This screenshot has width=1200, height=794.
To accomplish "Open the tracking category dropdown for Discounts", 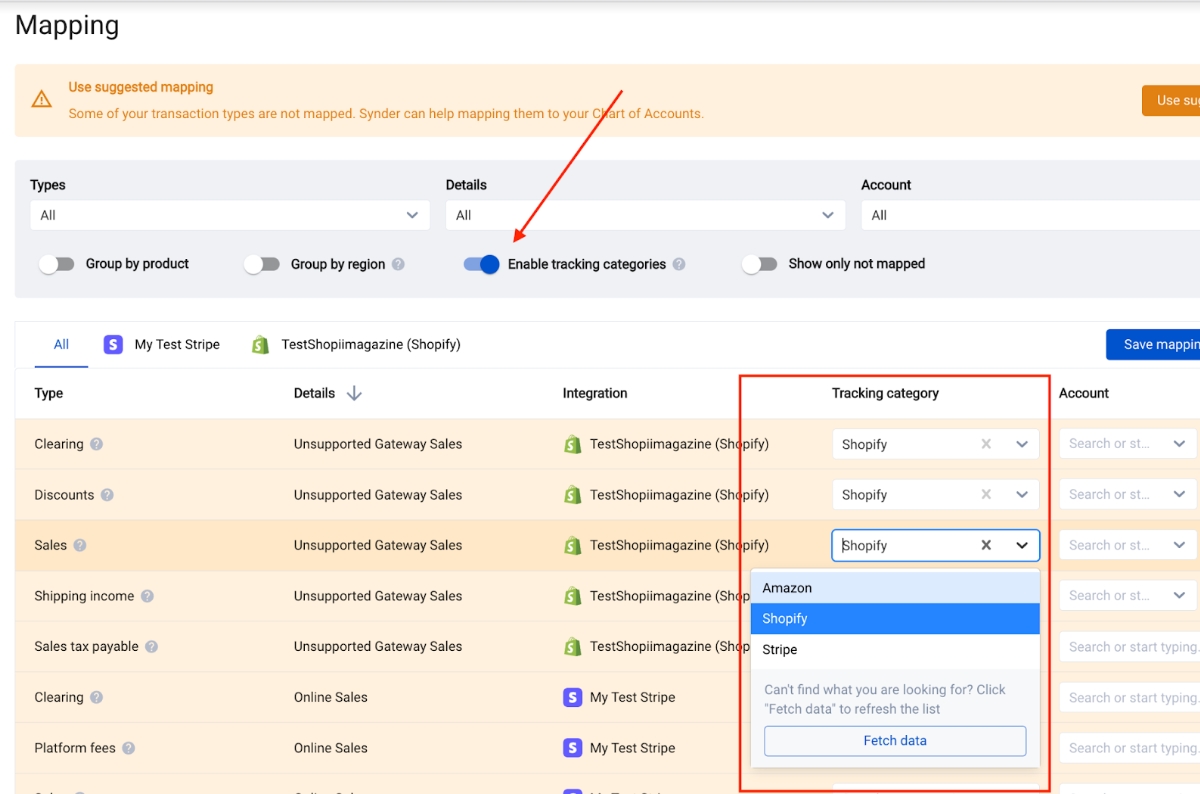I will (1021, 494).
